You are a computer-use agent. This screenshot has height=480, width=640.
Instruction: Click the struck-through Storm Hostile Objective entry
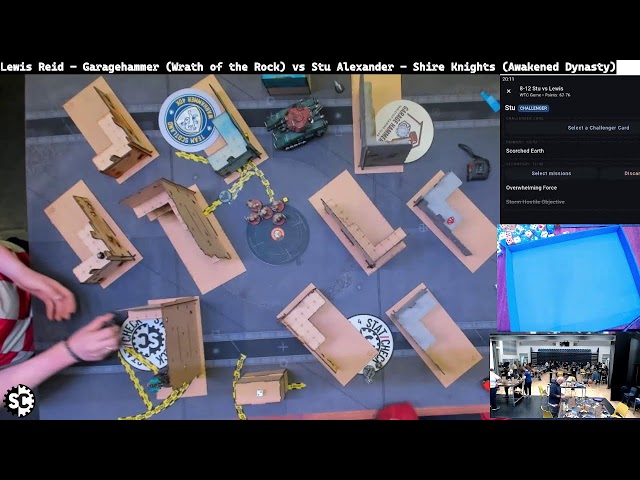535,202
